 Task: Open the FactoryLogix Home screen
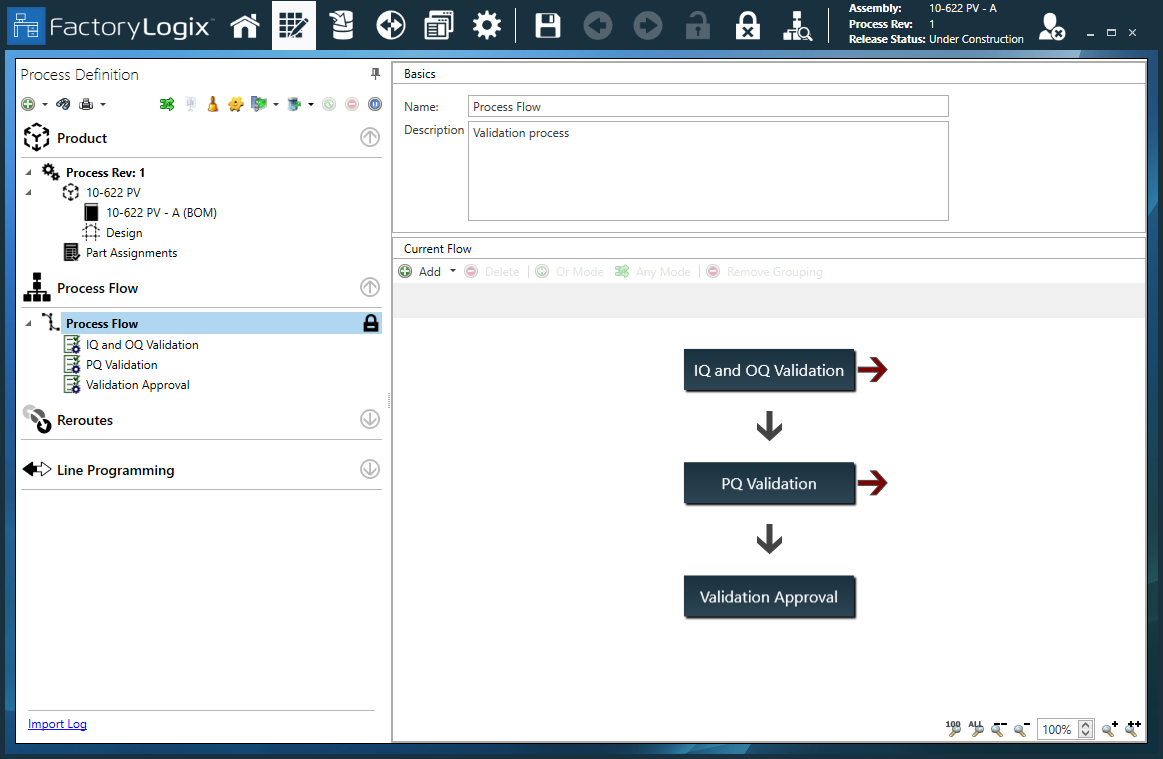245,25
